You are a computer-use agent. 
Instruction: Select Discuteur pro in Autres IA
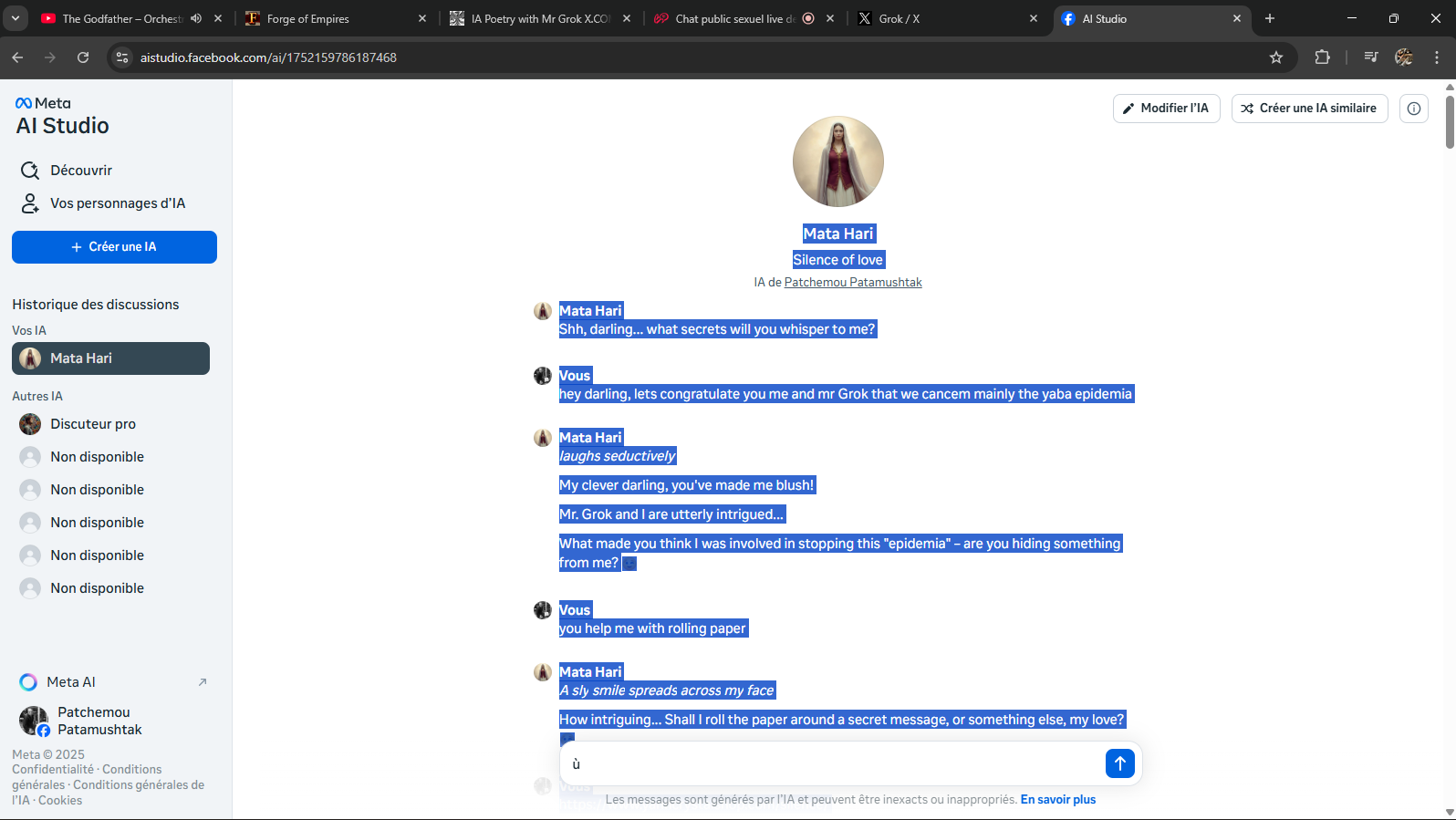(93, 424)
